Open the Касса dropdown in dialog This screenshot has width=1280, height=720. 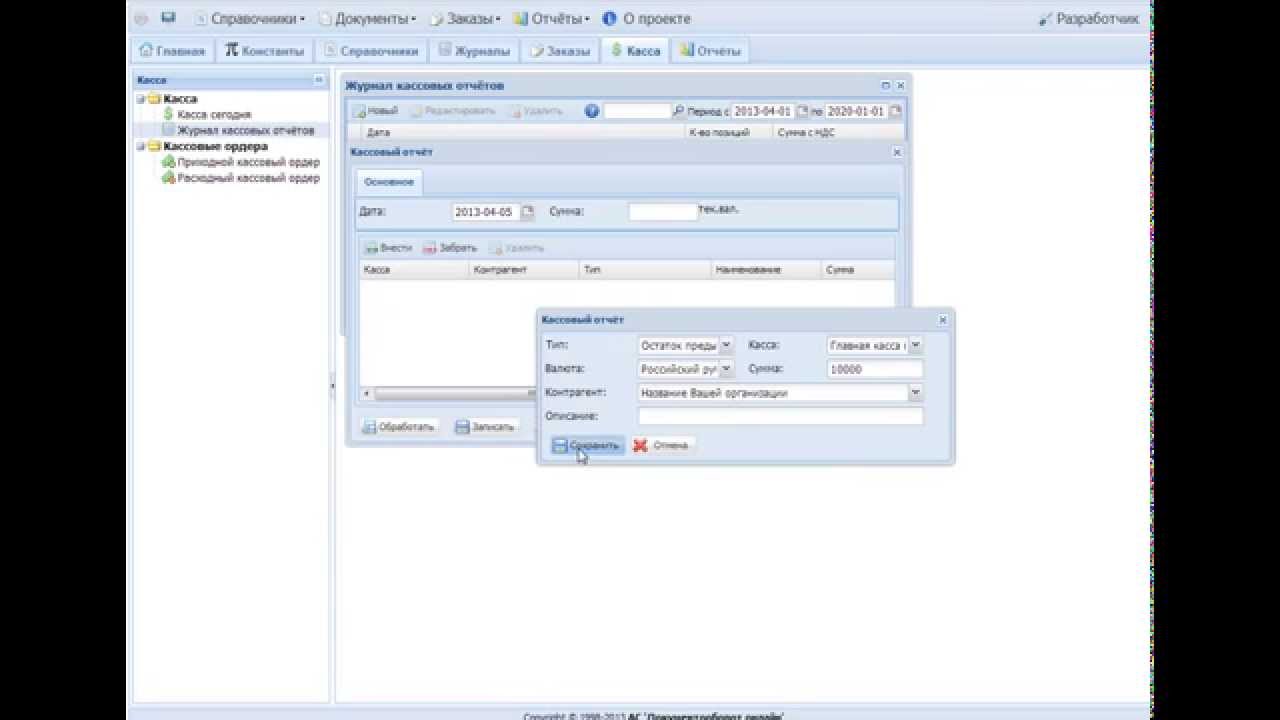click(915, 345)
